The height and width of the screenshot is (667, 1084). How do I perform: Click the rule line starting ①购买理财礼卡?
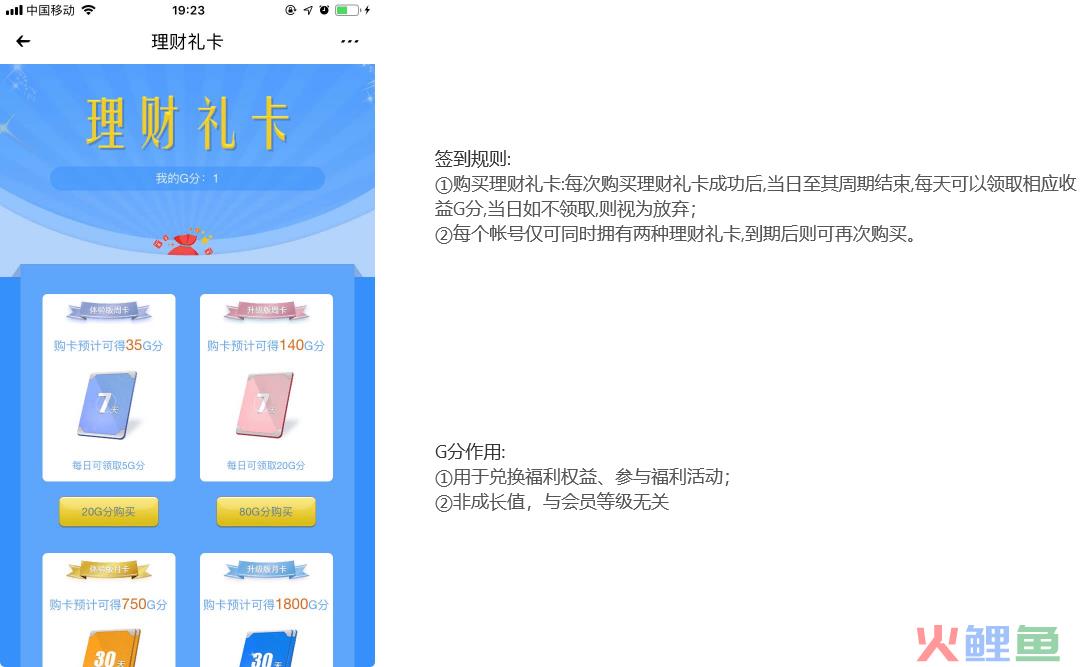[x=756, y=196]
